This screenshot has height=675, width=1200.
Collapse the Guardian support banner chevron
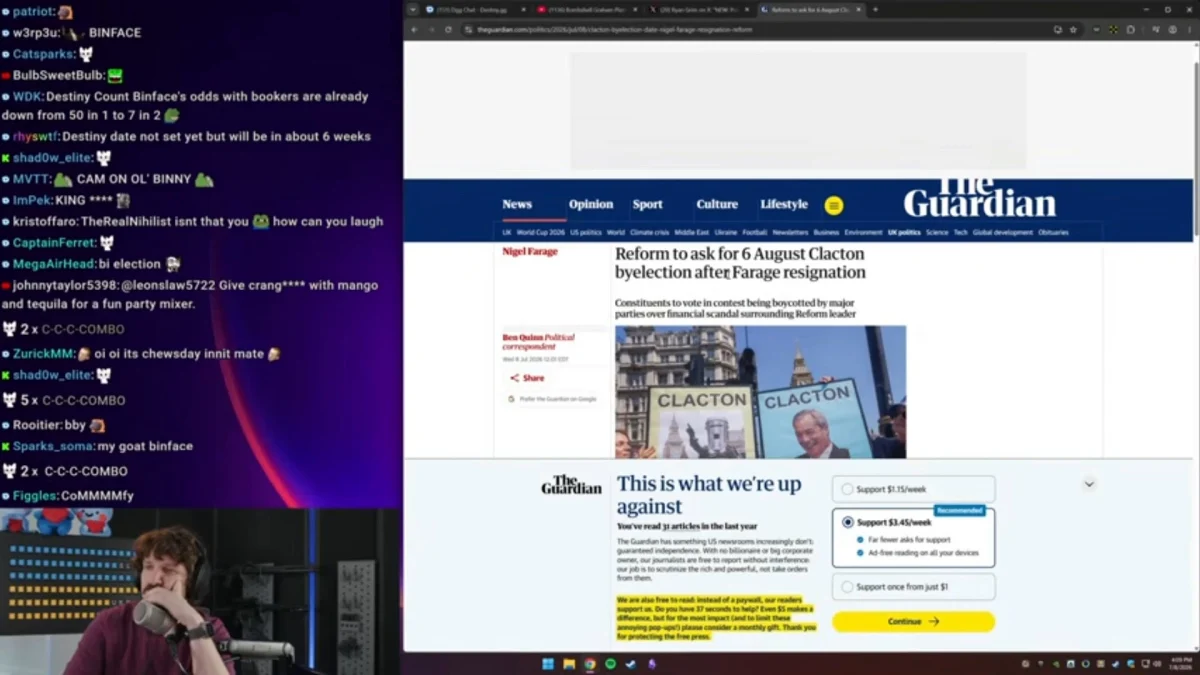[1089, 484]
